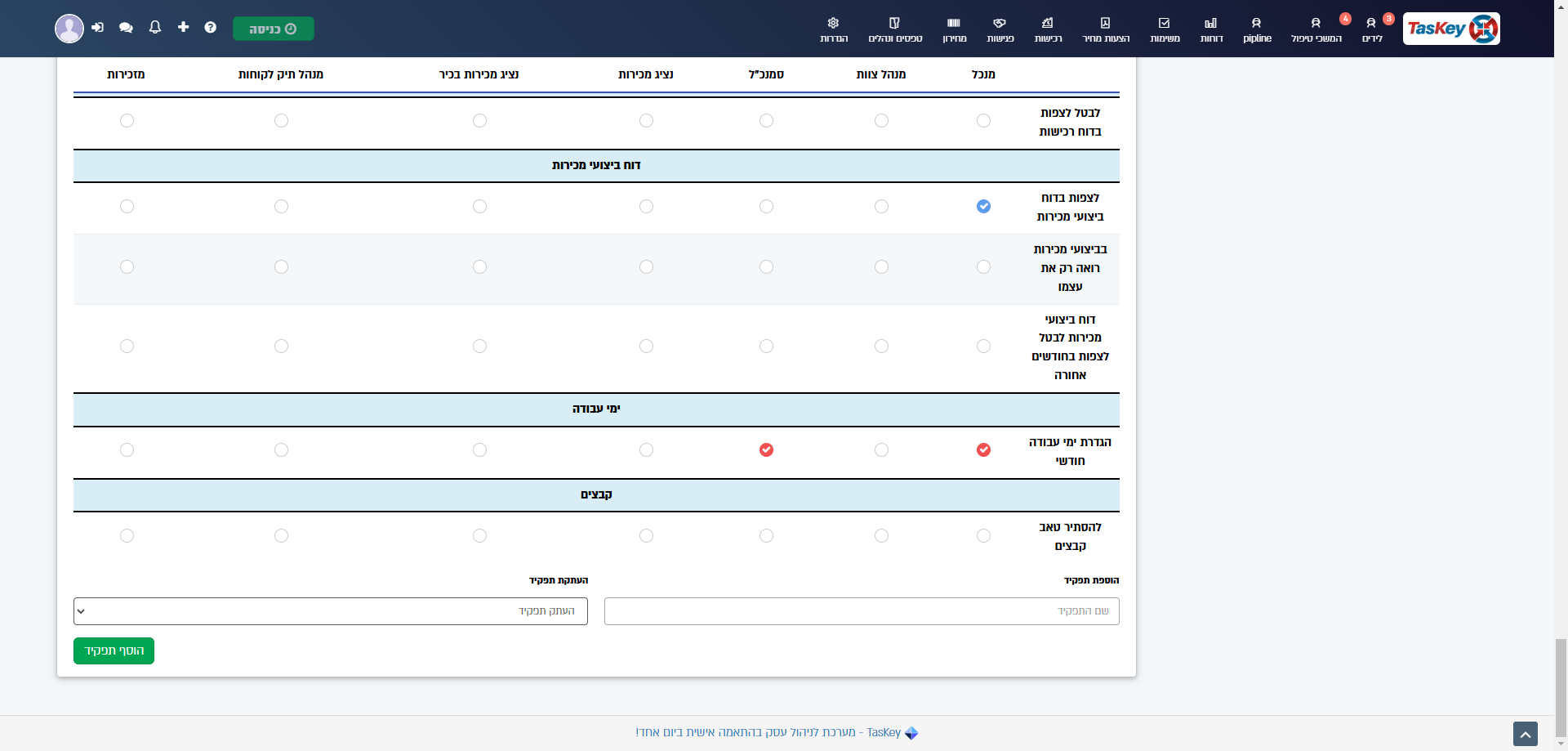Select מנהל תיק לקוחות for הגדרת ימי עבודה חודשי
Viewport: 1568px width, 751px height.
point(281,450)
